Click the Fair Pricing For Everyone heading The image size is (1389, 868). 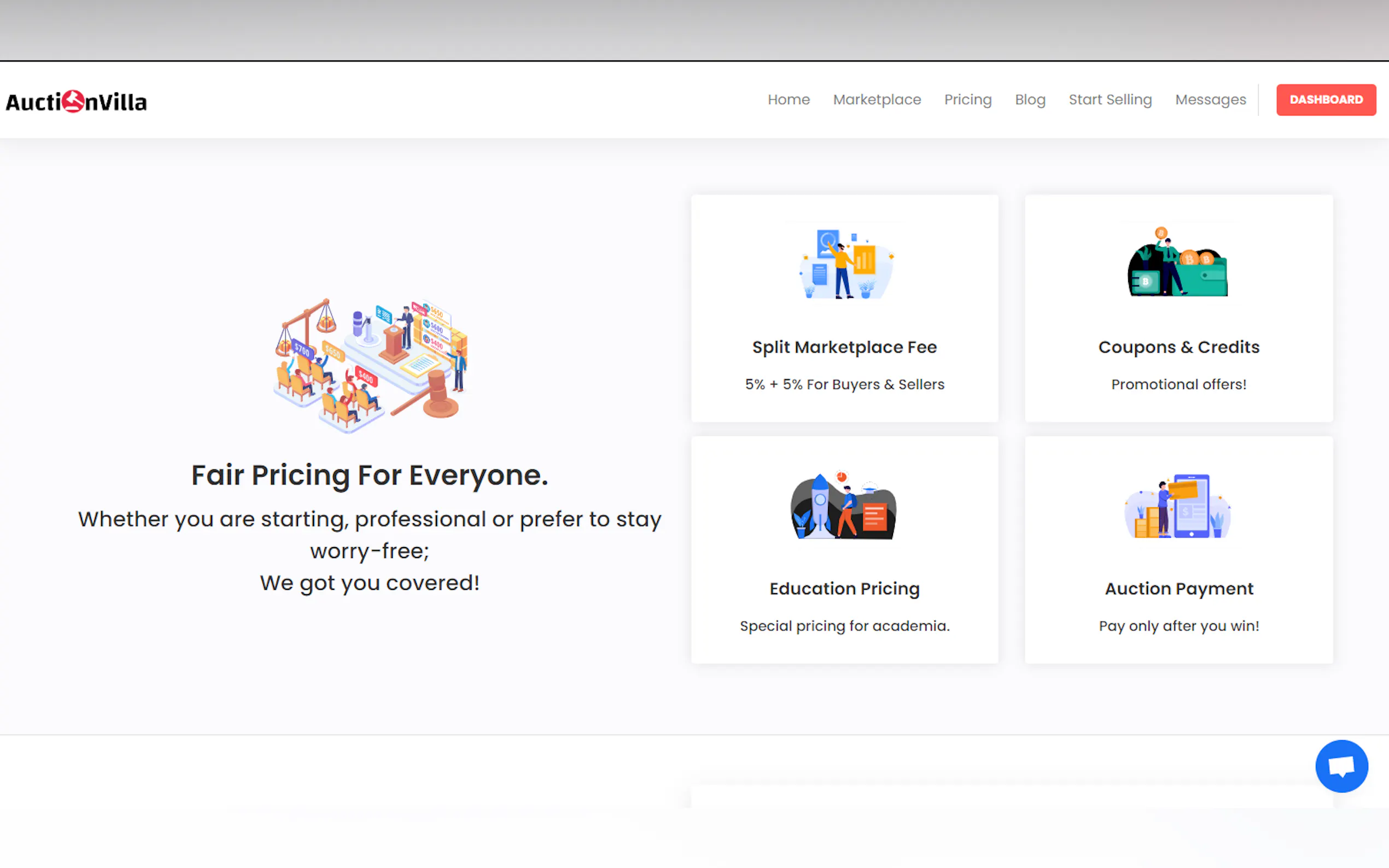point(370,476)
